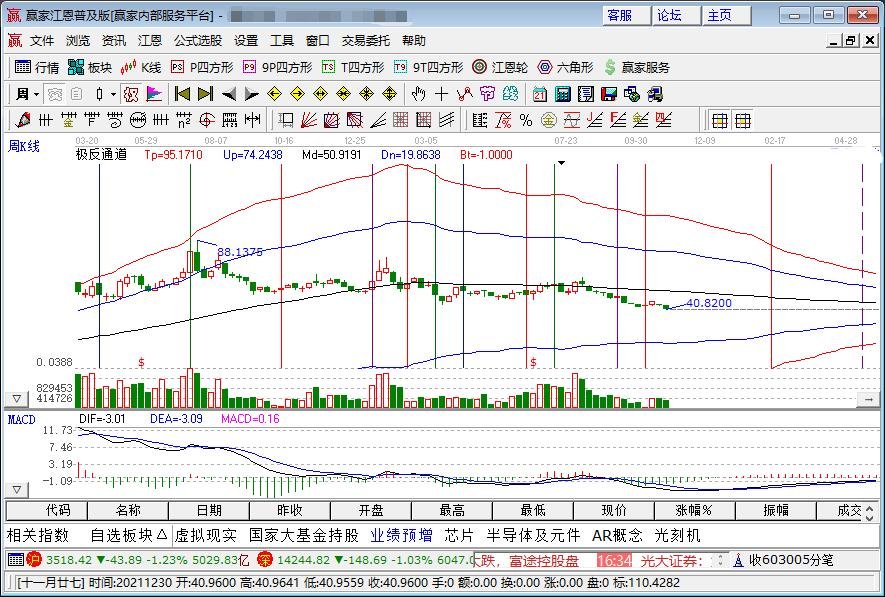
Task: Open the candlestick style dropdown arrow
Action: (113, 94)
